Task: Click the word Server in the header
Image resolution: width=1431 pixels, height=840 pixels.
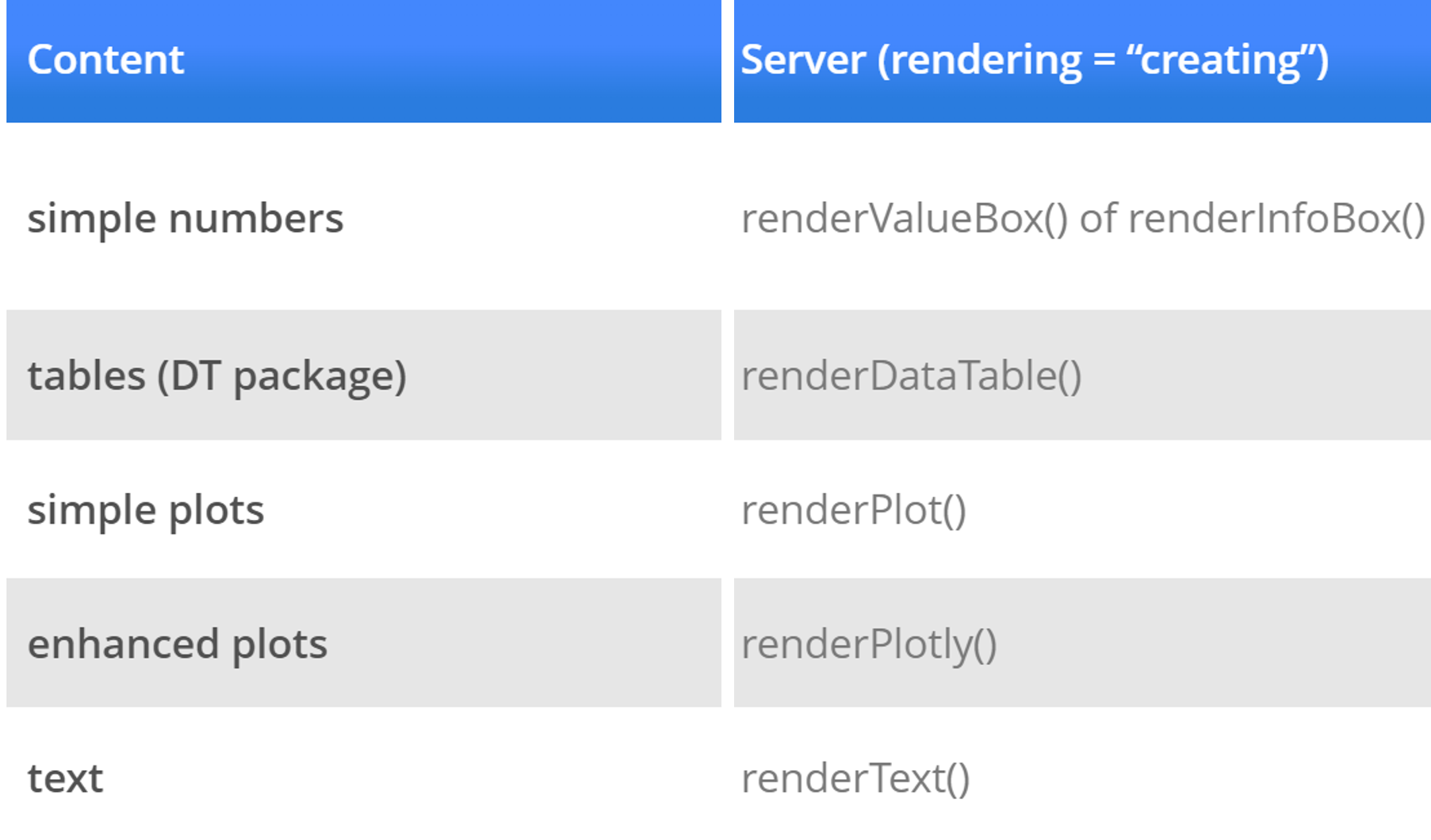Action: coord(802,60)
